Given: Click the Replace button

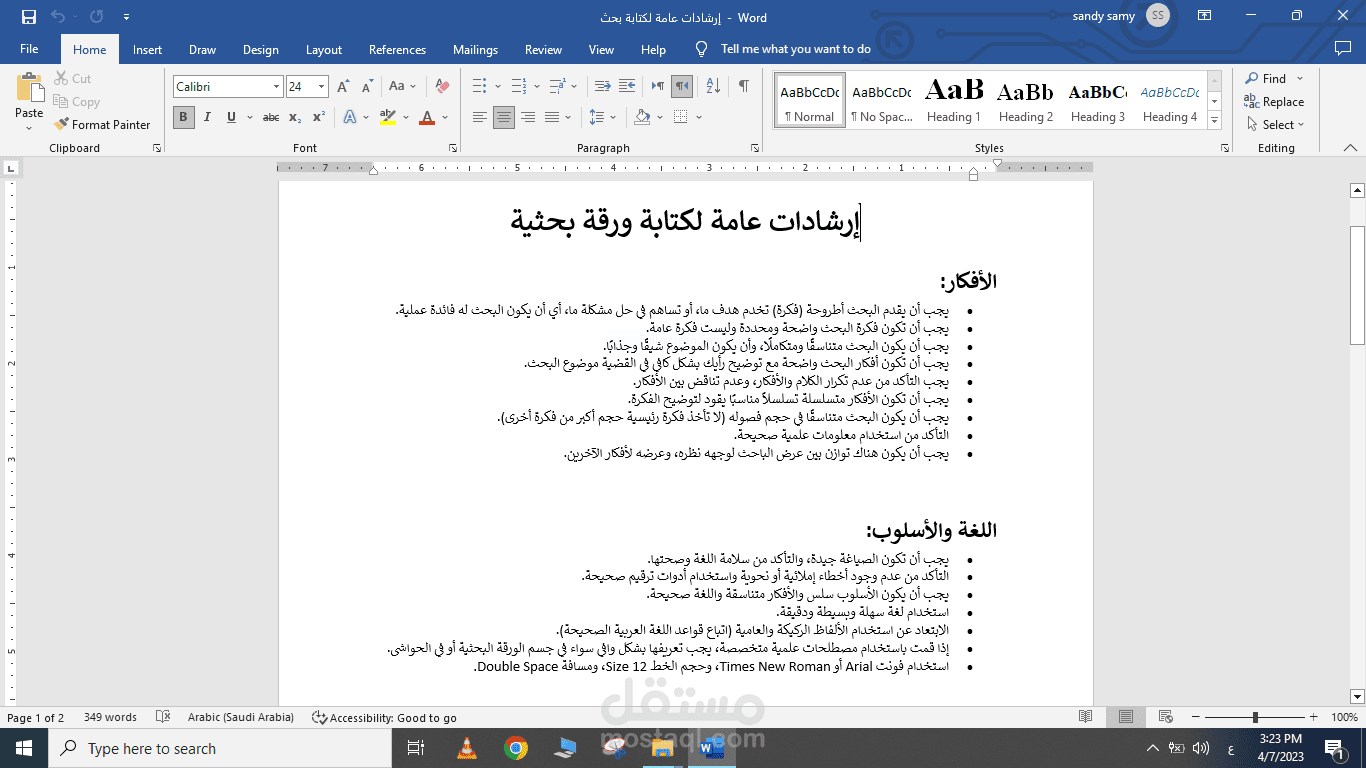Looking at the screenshot, I should (x=1274, y=101).
